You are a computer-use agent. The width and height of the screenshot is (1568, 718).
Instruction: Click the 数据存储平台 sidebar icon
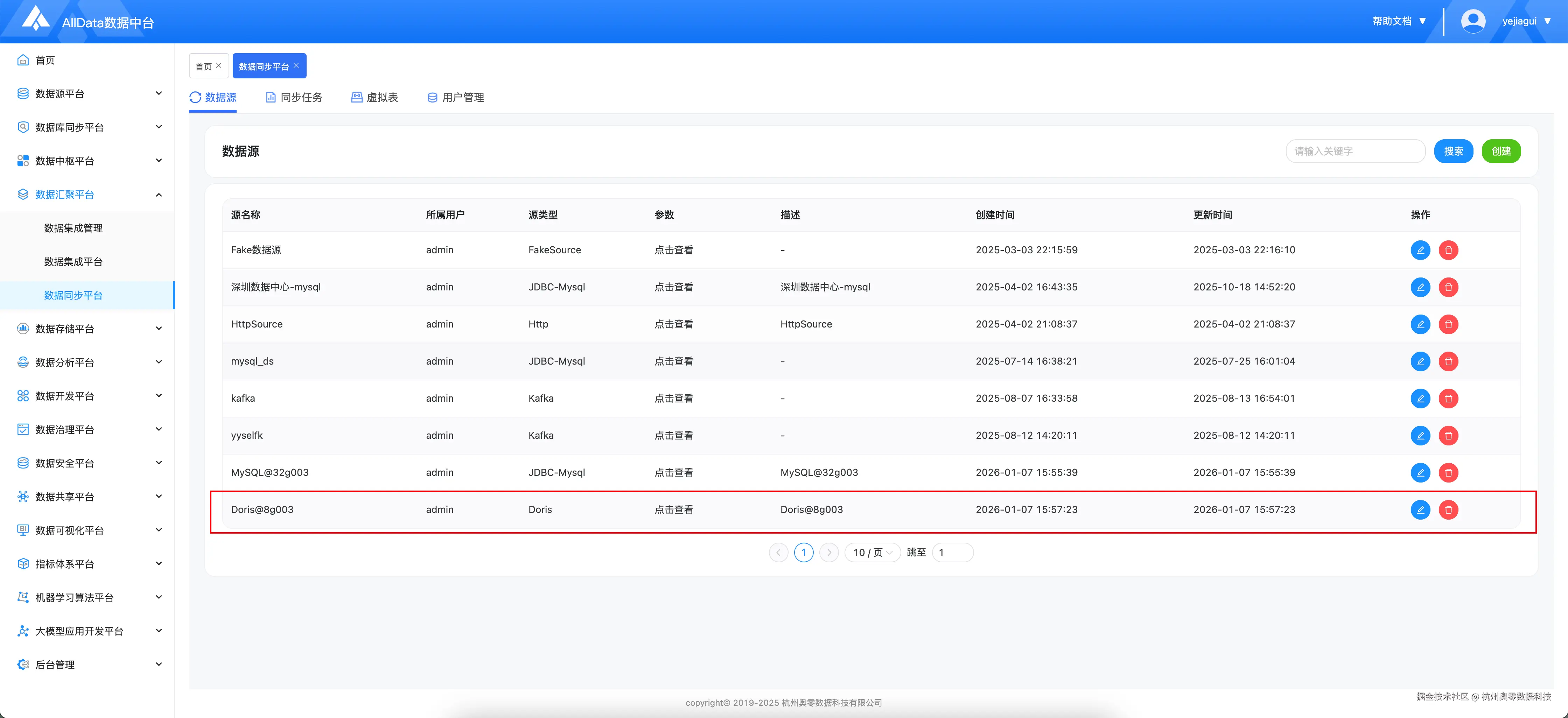coord(22,329)
